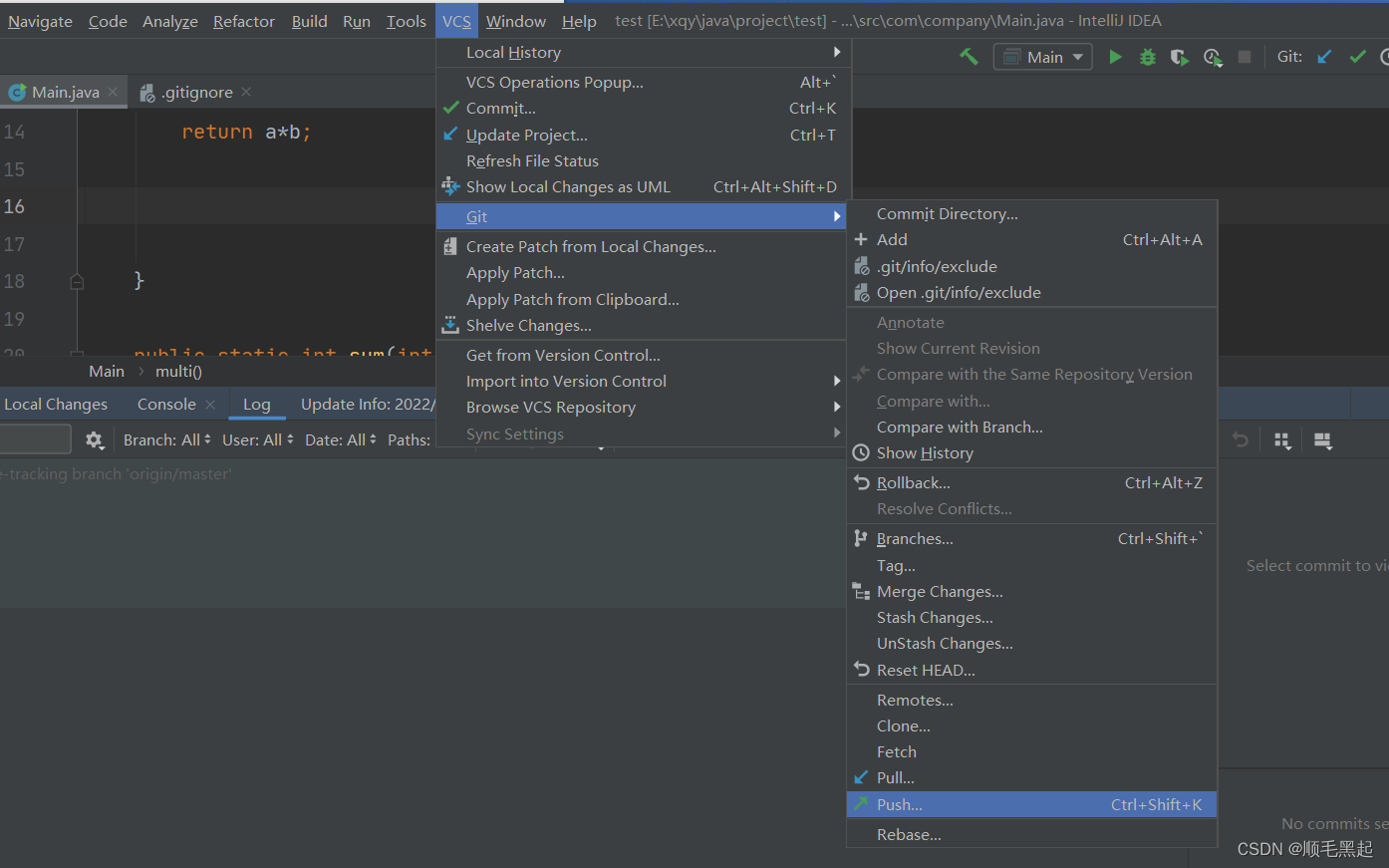Click the layout icon right of the grid icon
This screenshot has height=868, width=1389.
[1323, 440]
